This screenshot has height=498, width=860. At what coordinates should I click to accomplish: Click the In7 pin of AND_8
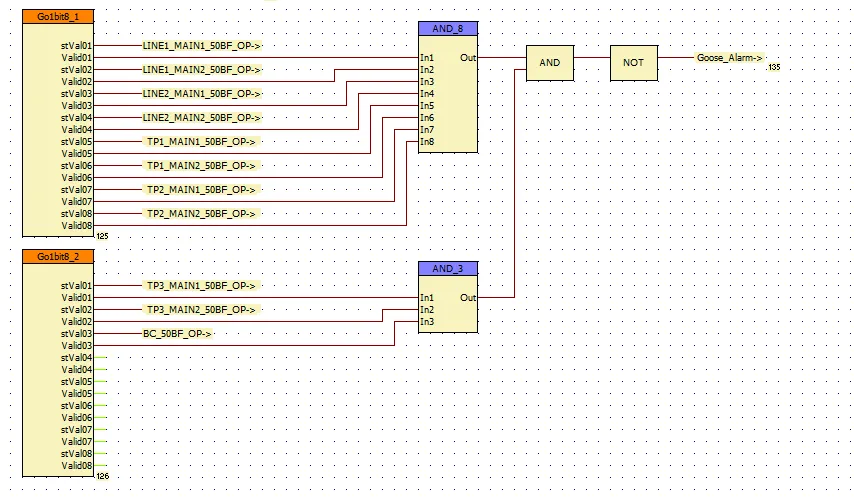coord(427,130)
